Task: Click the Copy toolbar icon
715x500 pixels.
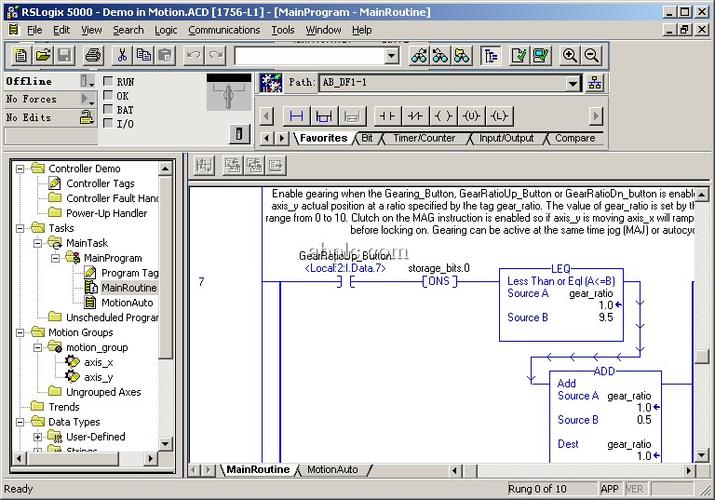Action: pos(144,56)
